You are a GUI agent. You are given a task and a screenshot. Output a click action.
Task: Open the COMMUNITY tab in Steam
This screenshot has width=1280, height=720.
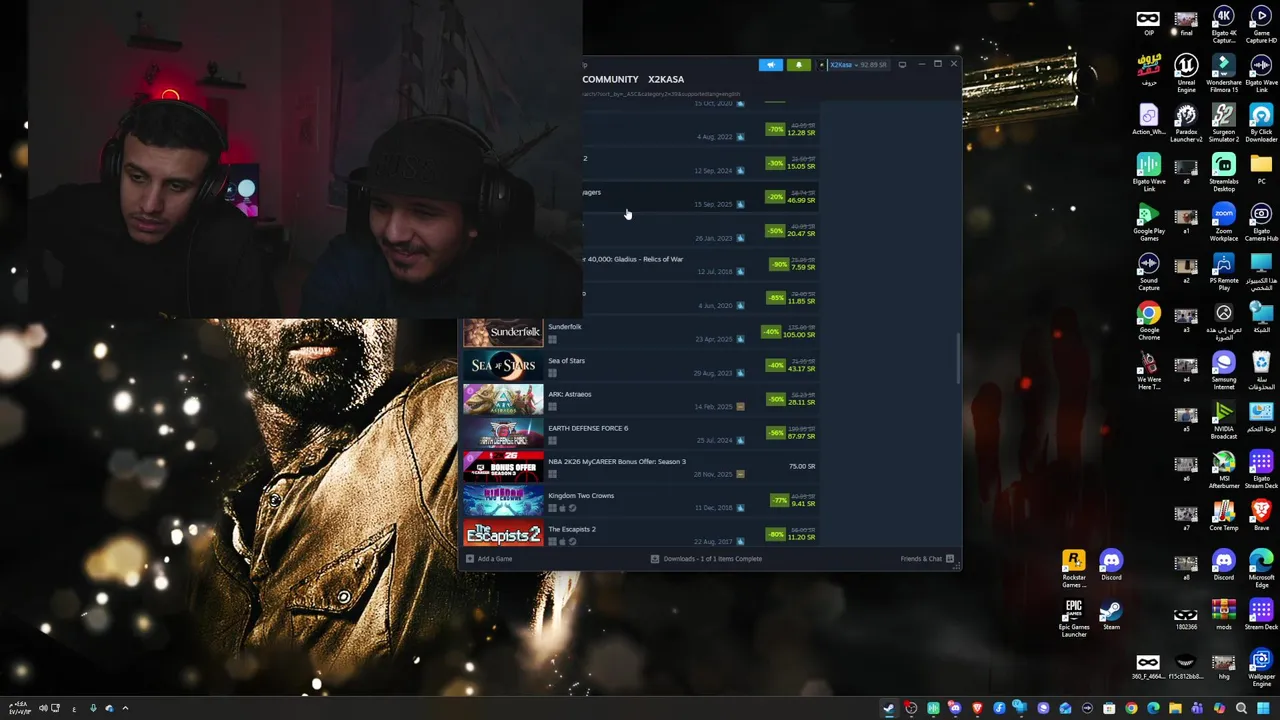(610, 79)
